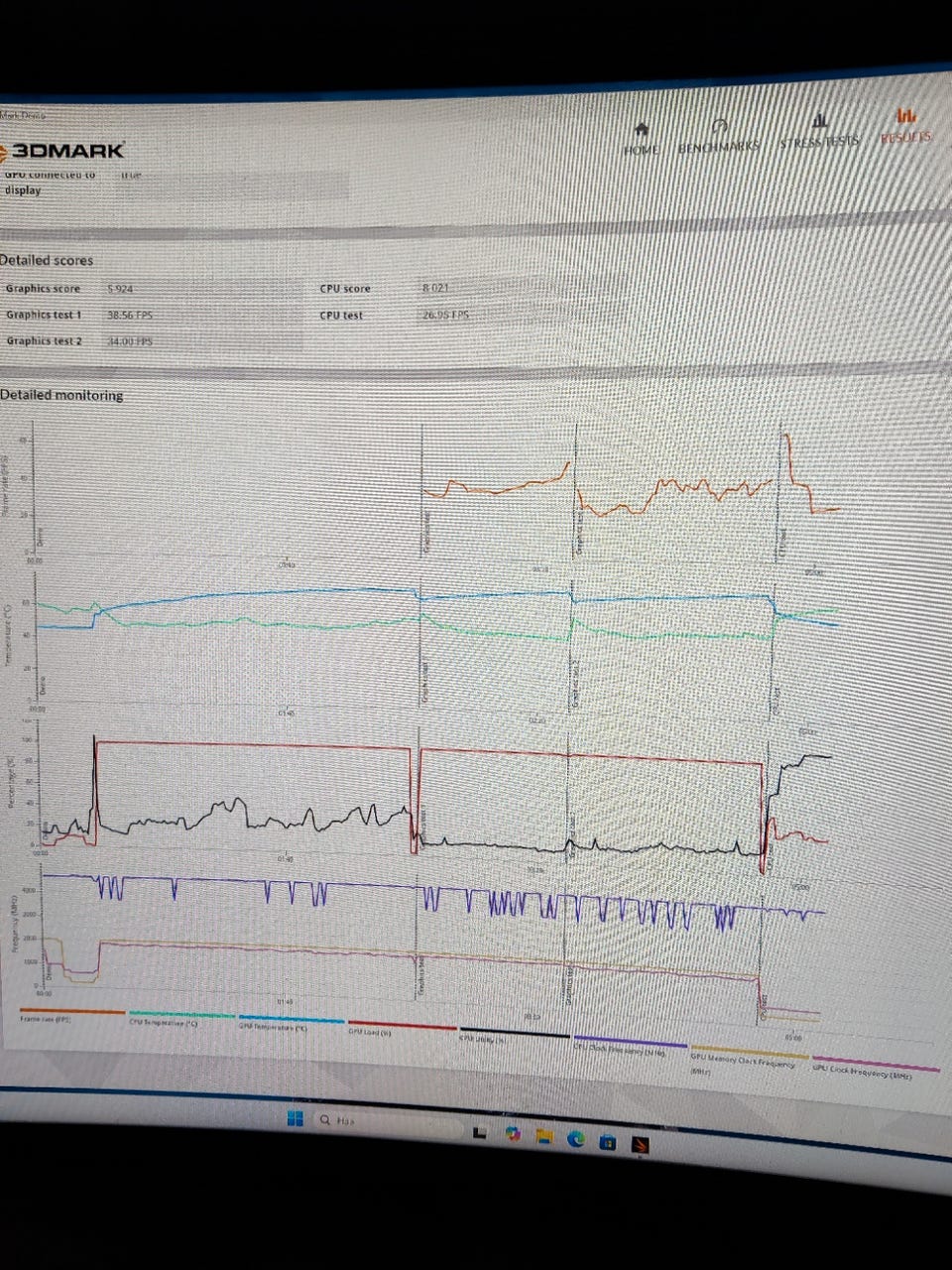Open Task View from the taskbar
This screenshot has width=952, height=1270.
[480, 1131]
